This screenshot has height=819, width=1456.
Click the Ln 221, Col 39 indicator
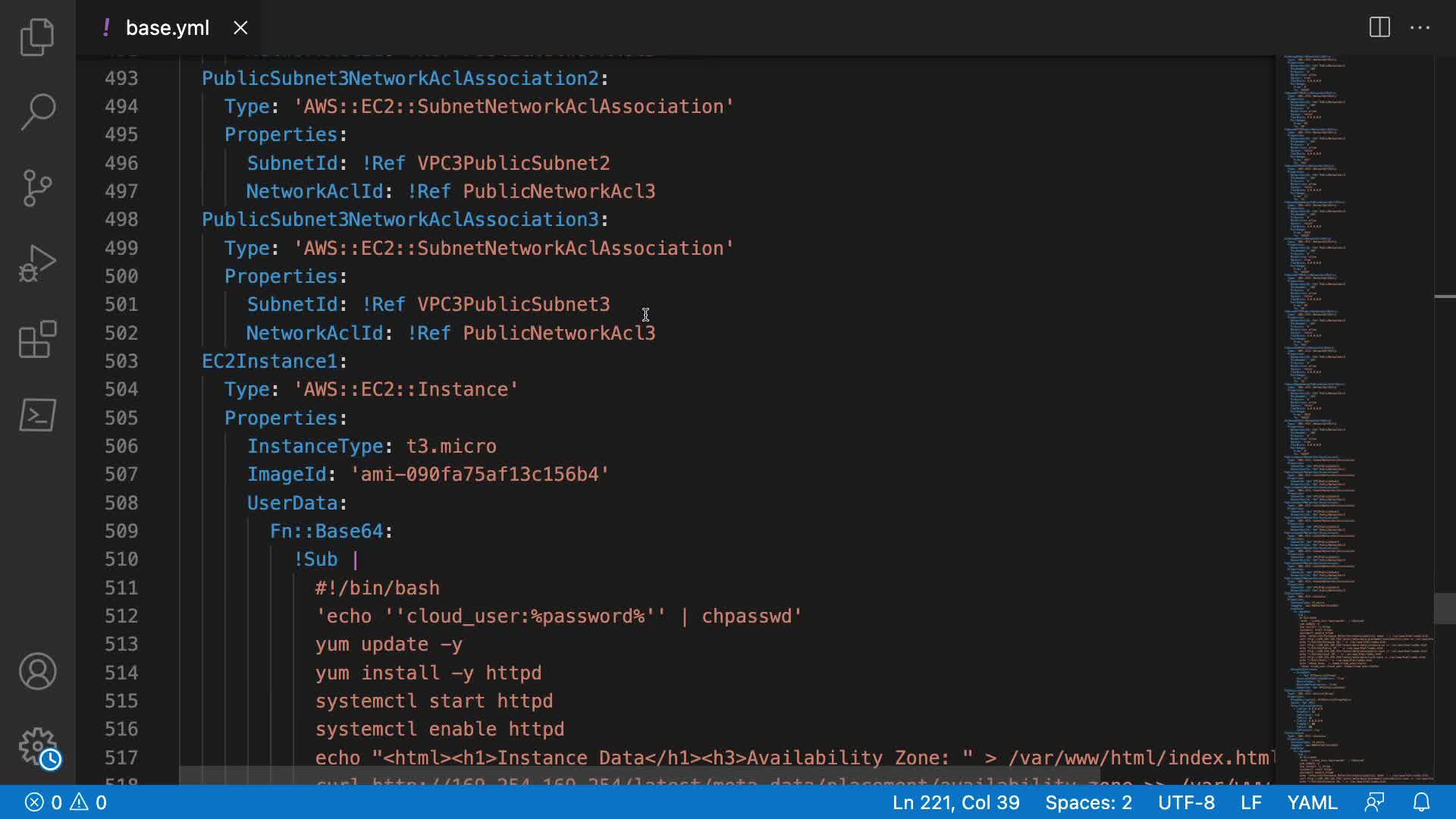point(955,802)
